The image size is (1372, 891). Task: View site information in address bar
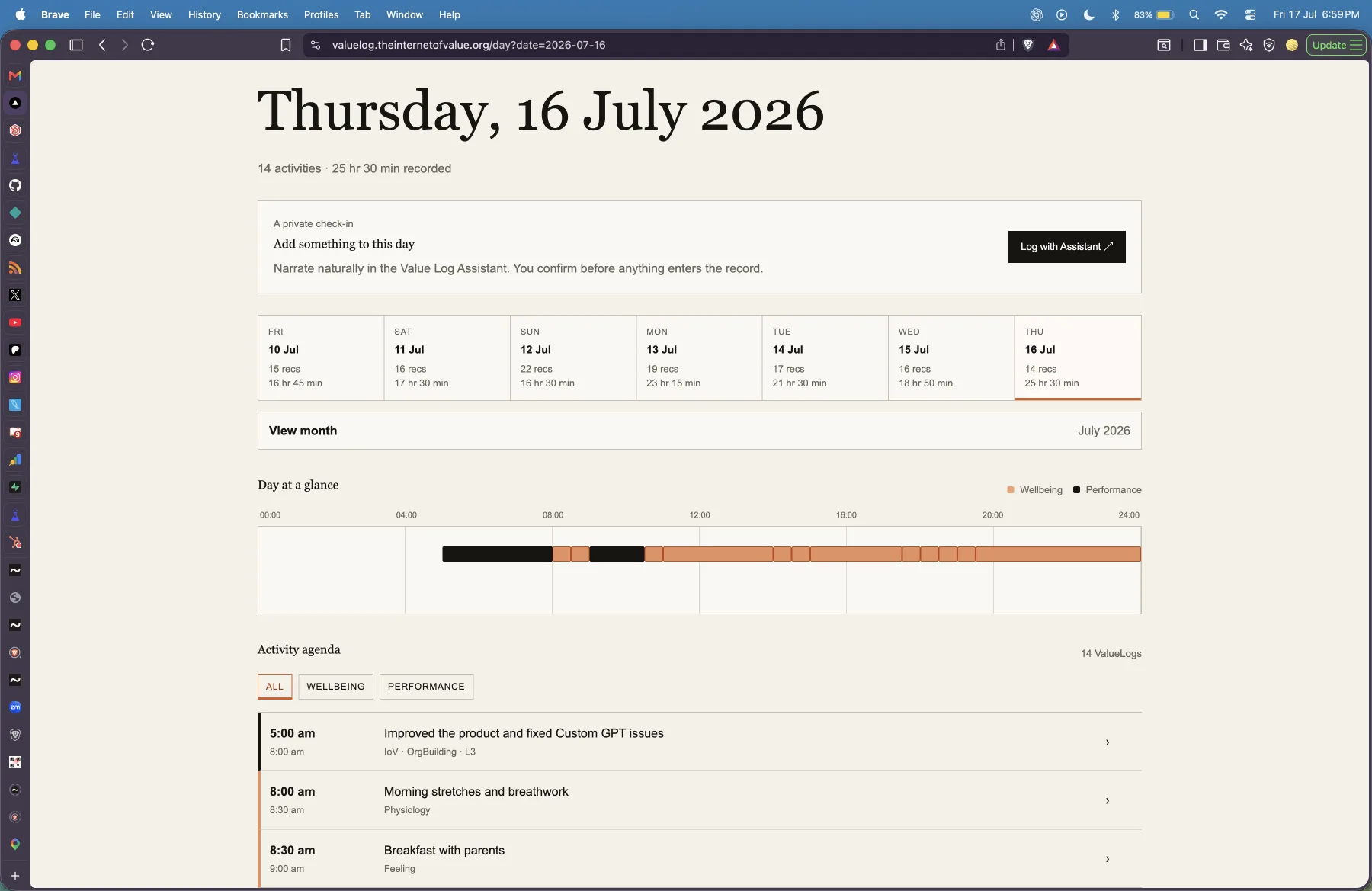[316, 45]
